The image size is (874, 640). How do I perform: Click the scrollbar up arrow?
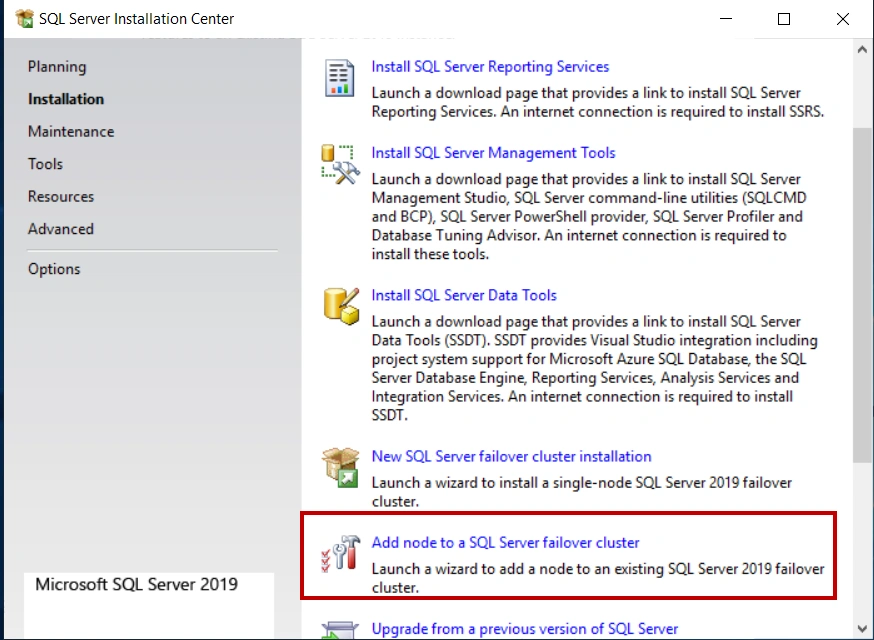862,50
